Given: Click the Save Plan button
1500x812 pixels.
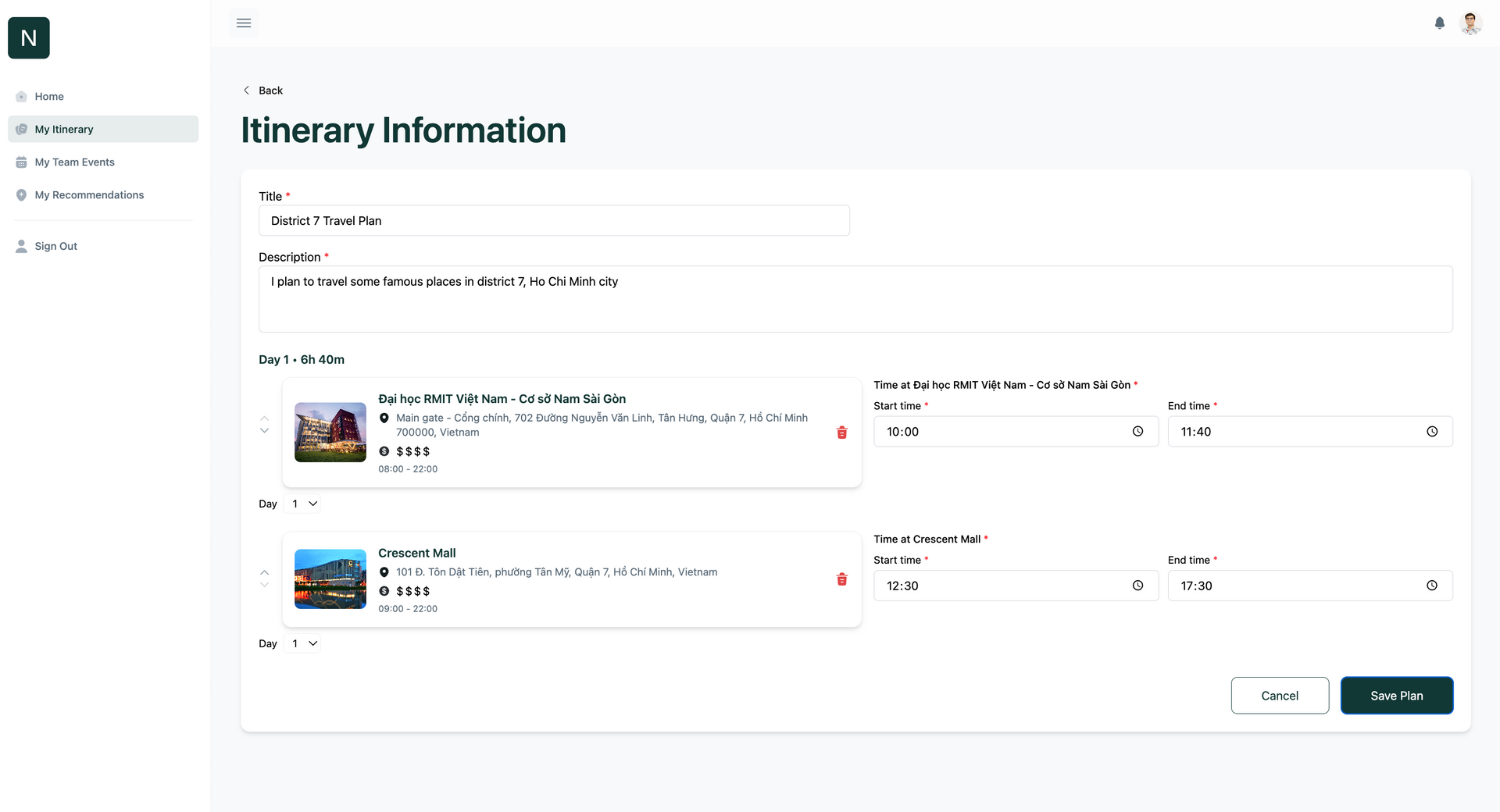Looking at the screenshot, I should (x=1396, y=696).
